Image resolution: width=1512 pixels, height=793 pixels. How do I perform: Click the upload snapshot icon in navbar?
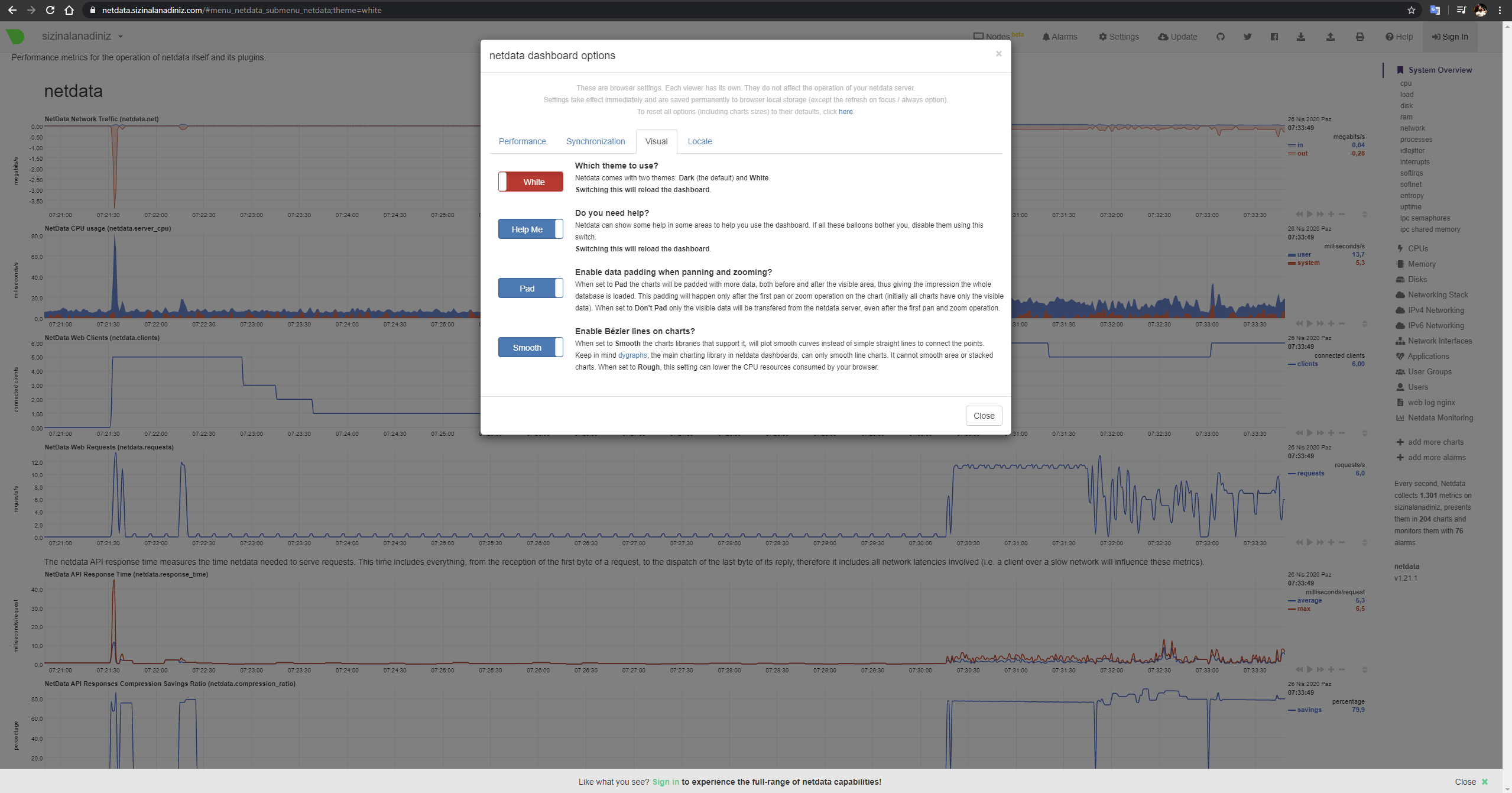1330,37
